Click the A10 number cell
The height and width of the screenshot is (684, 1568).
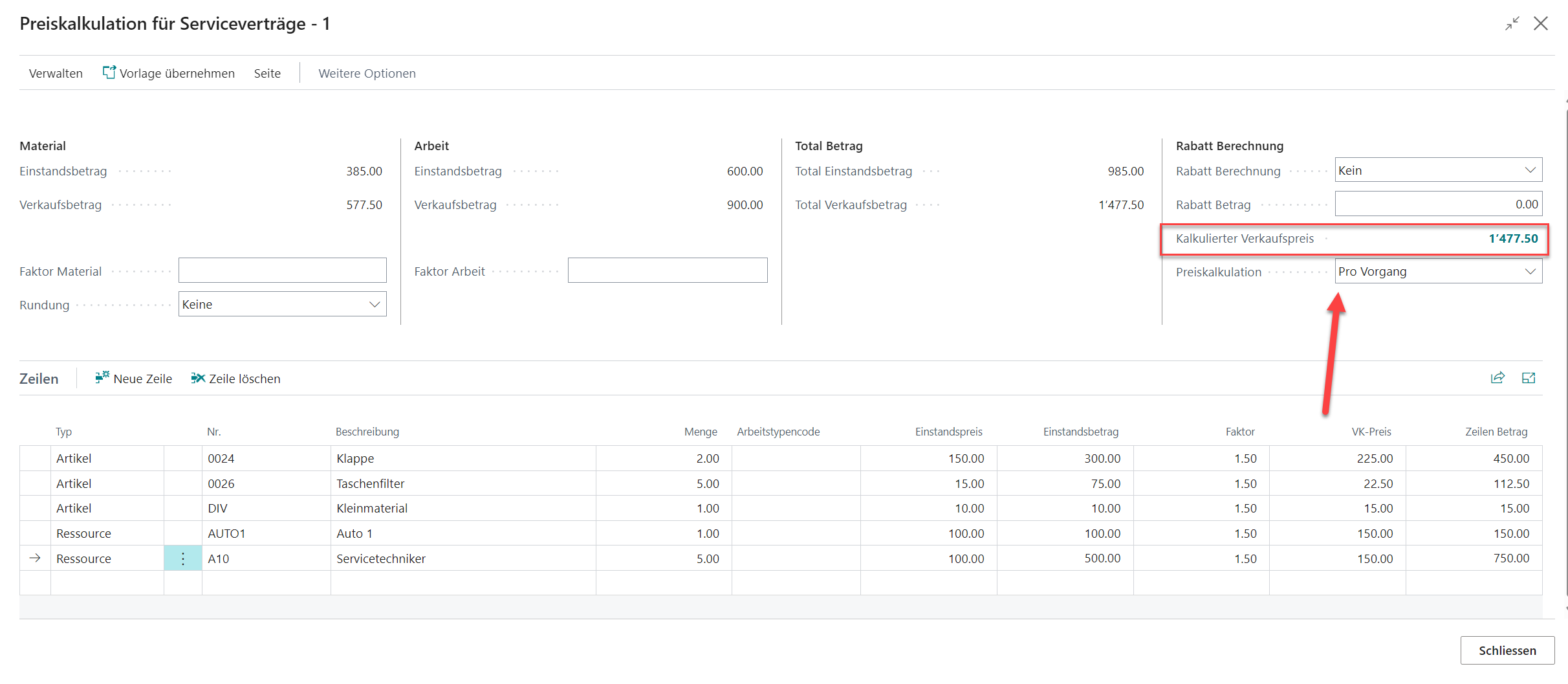pyautogui.click(x=266, y=558)
